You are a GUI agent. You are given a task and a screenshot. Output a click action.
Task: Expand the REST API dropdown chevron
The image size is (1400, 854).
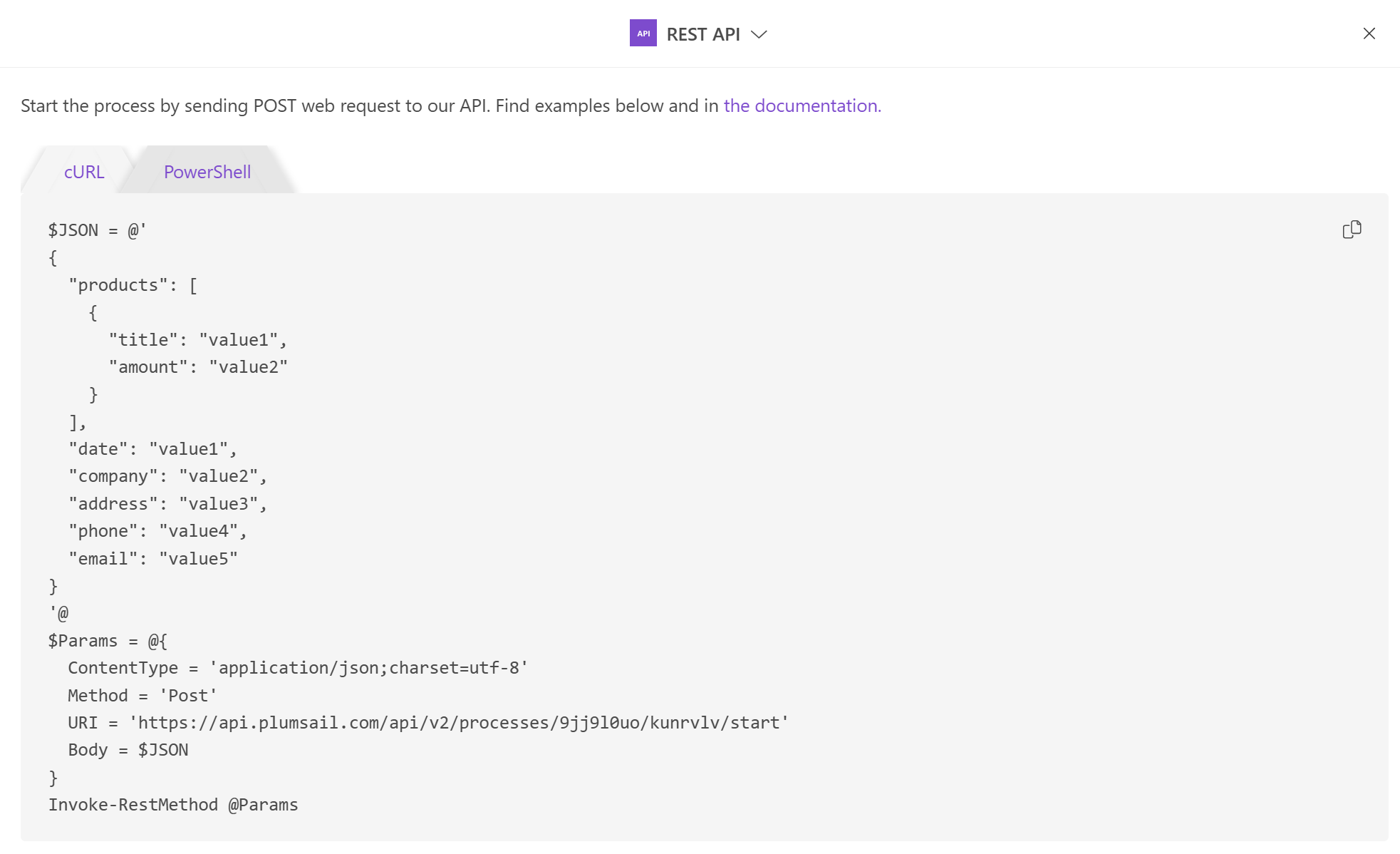pos(759,34)
